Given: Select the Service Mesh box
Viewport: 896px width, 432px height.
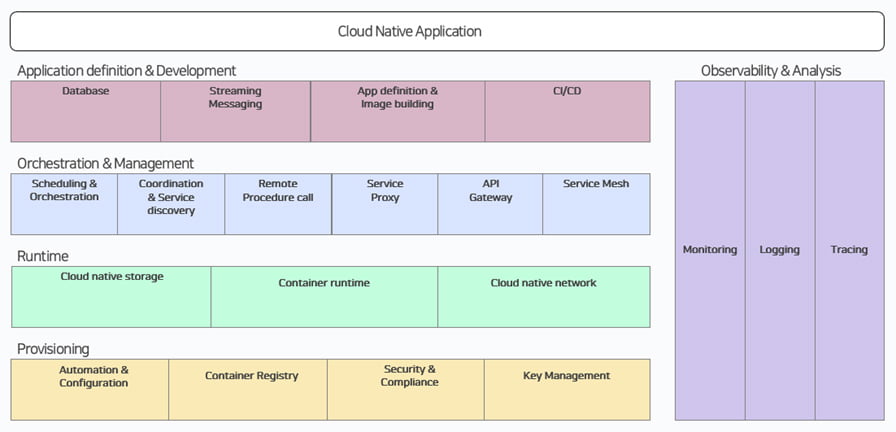Looking at the screenshot, I should [597, 204].
